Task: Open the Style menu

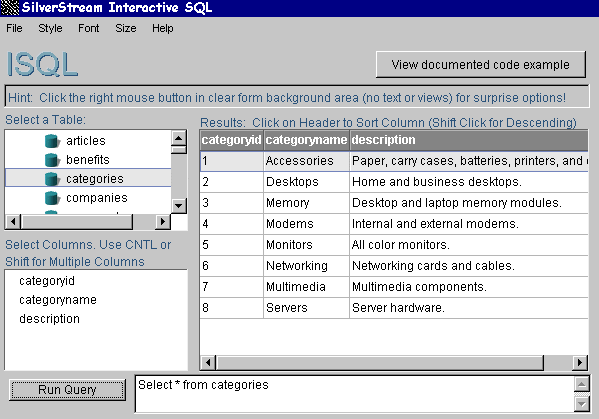Action: [50, 28]
